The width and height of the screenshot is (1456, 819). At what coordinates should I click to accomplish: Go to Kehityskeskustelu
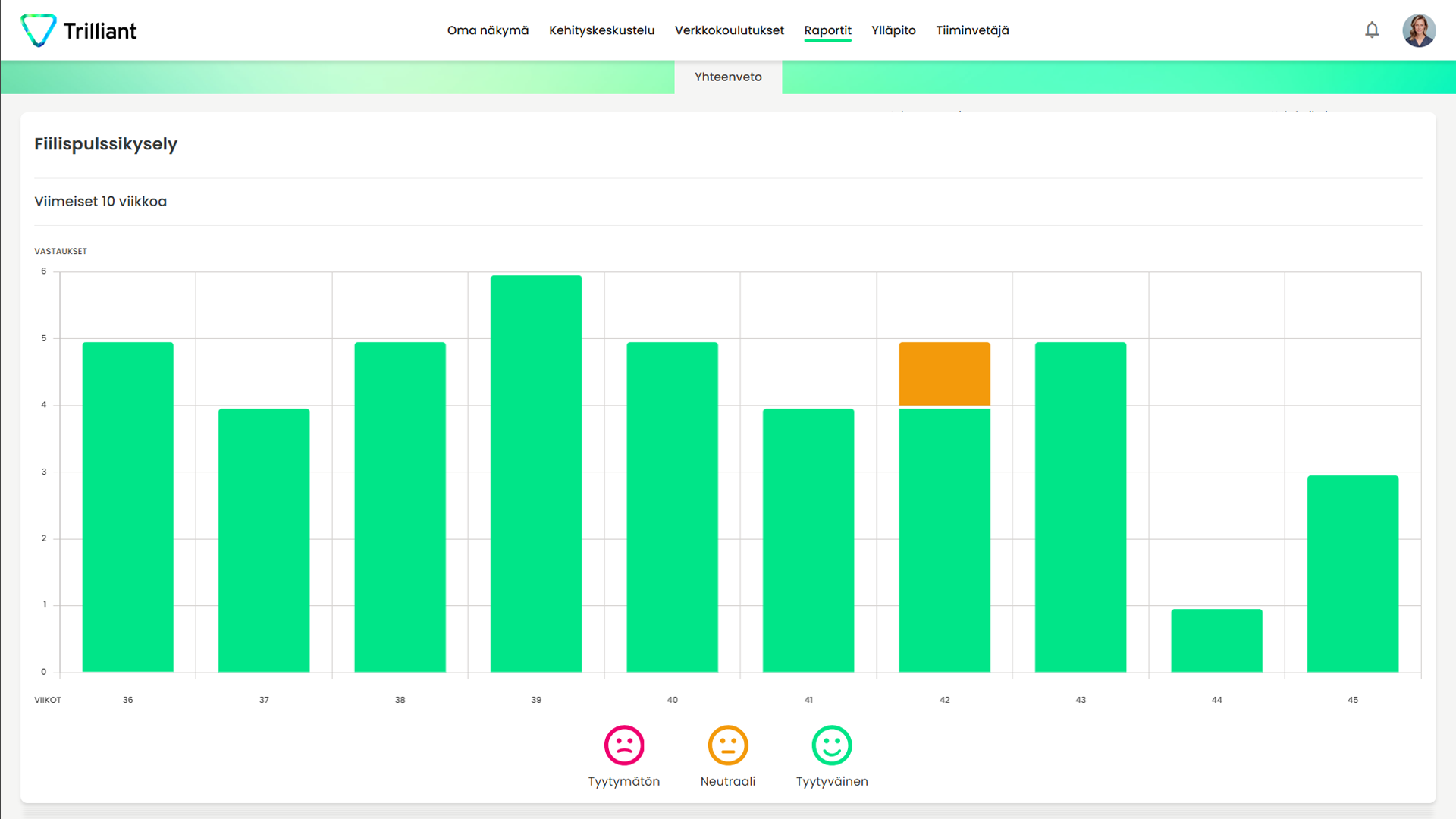[601, 30]
